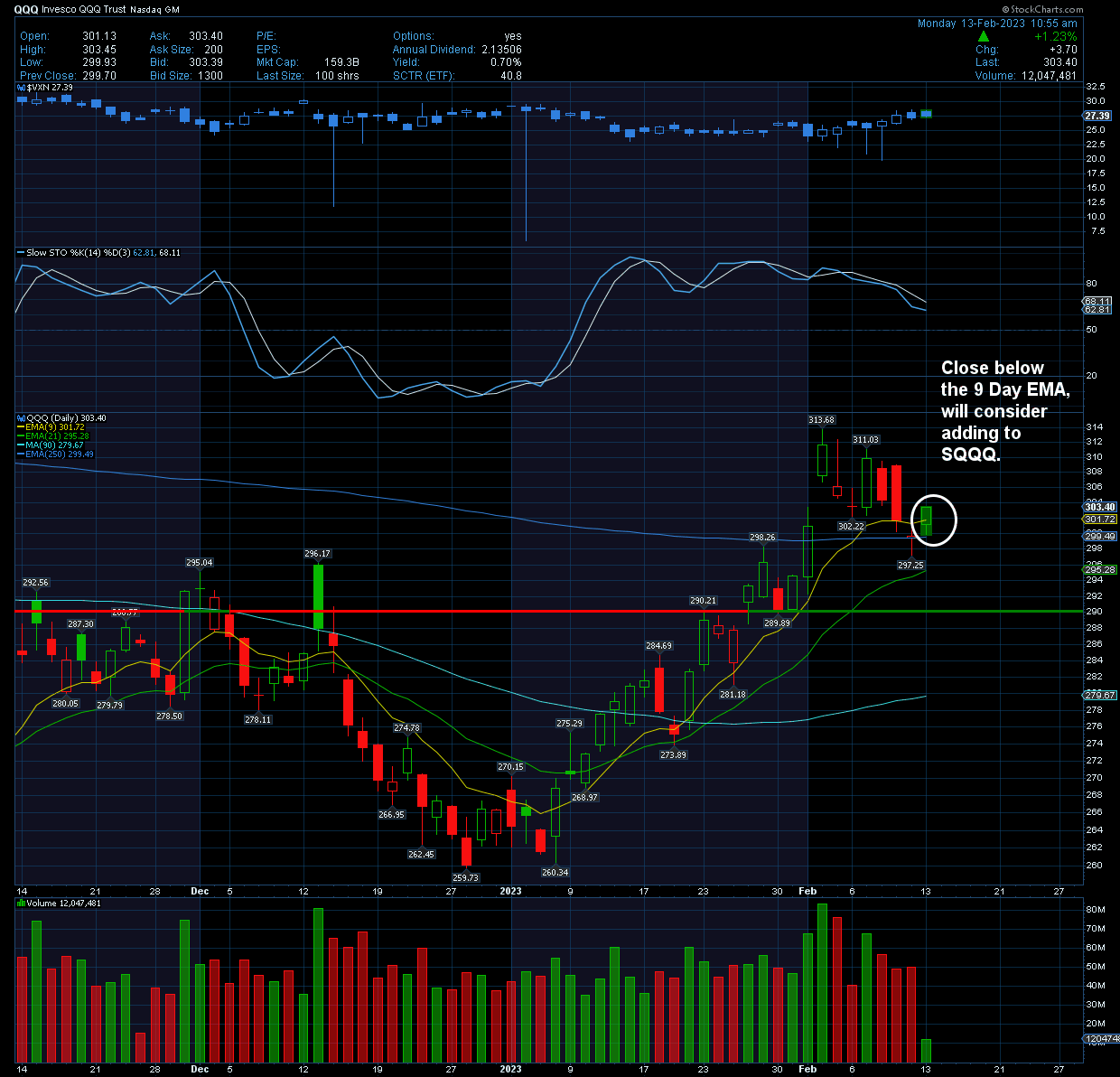
Task: Click the 268.97 low price label
Action: [x=584, y=798]
